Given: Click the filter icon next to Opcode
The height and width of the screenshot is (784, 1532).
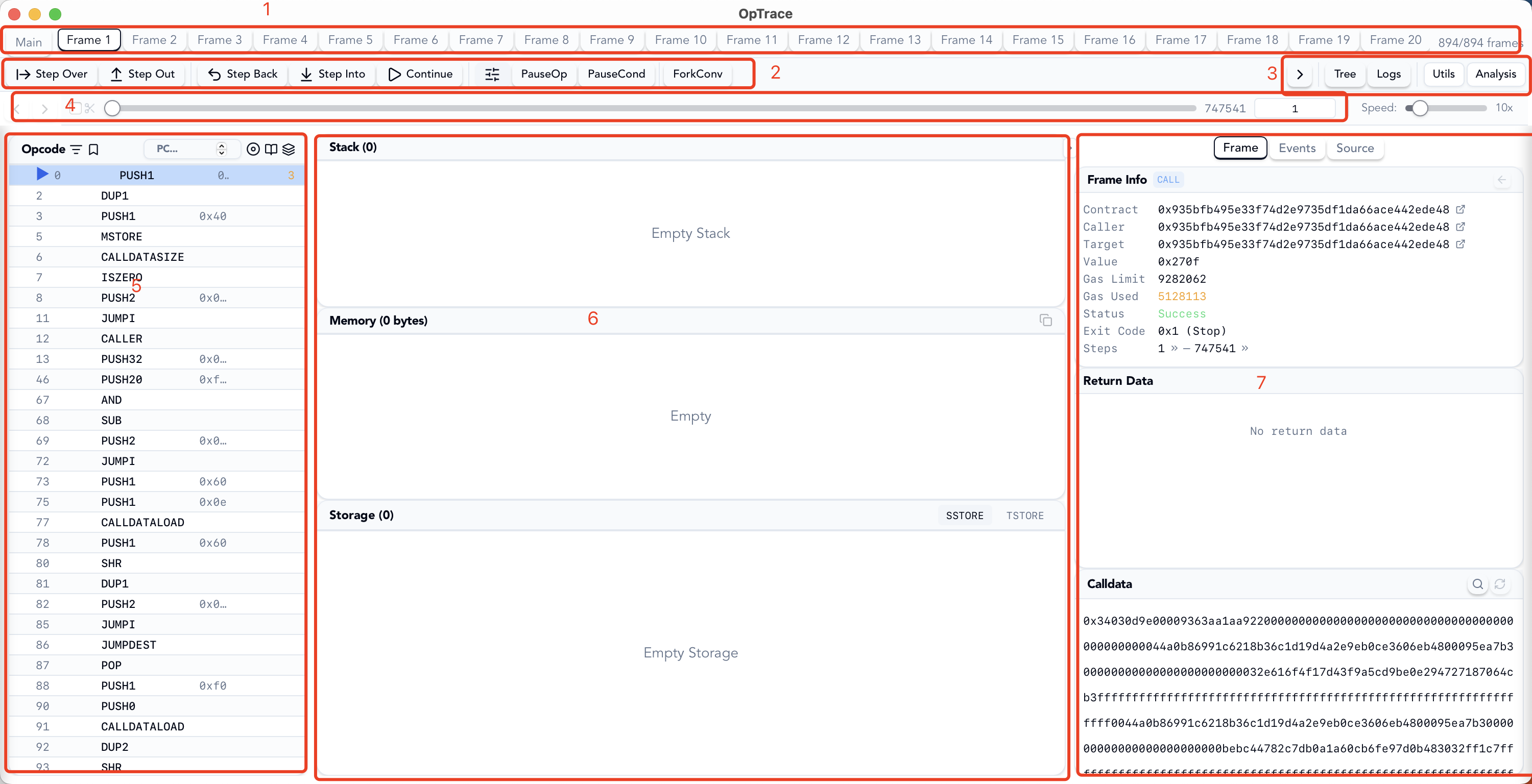Looking at the screenshot, I should tap(76, 149).
